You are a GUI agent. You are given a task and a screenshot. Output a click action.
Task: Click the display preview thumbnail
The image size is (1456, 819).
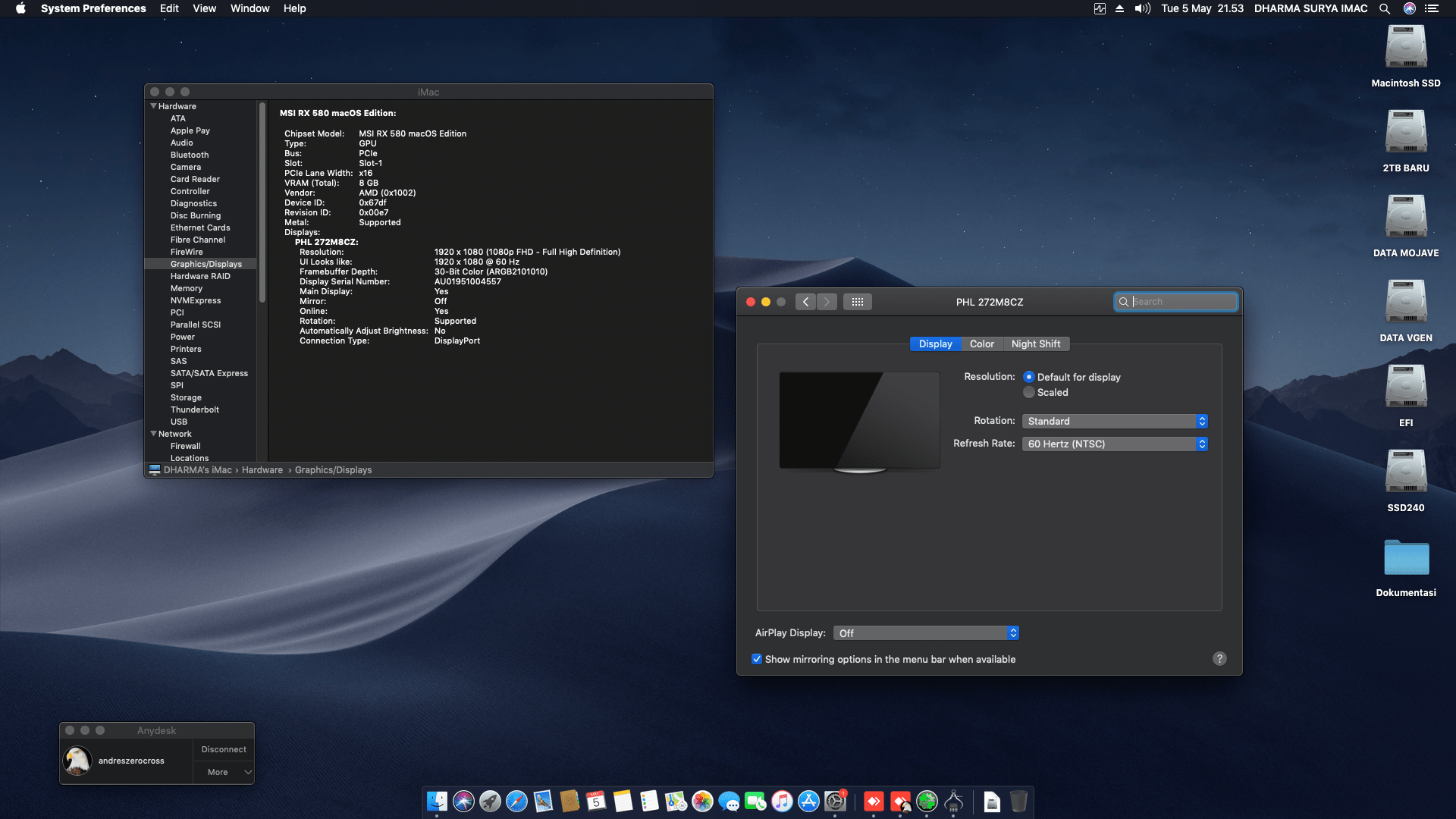859,421
